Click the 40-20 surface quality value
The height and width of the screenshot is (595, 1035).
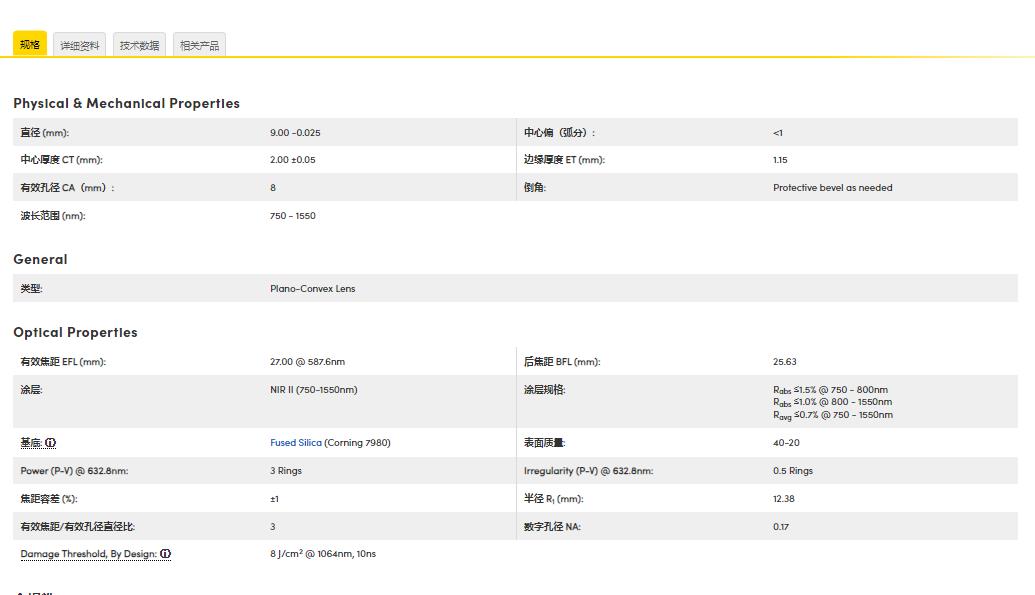click(786, 443)
